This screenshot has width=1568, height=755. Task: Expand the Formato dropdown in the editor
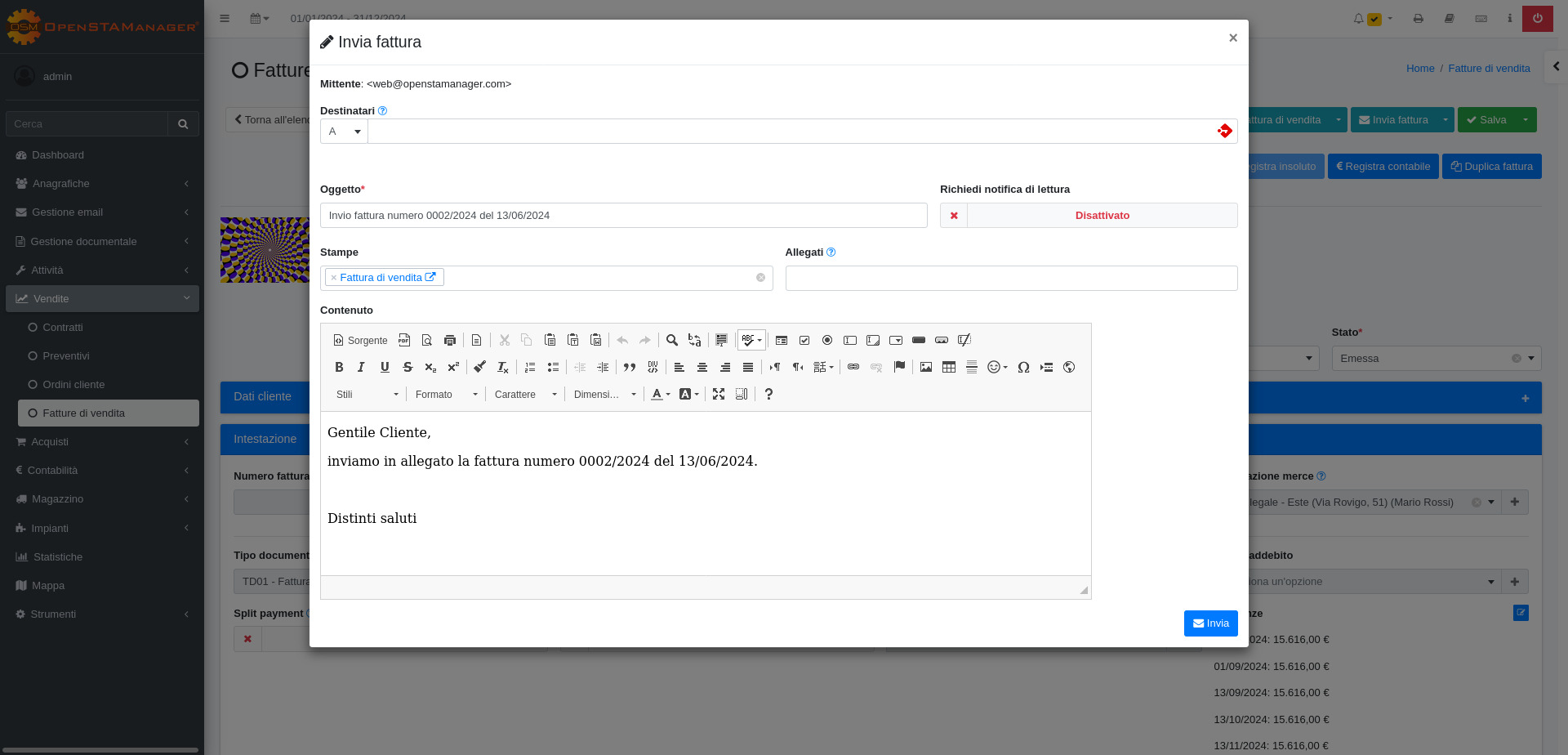(x=446, y=395)
